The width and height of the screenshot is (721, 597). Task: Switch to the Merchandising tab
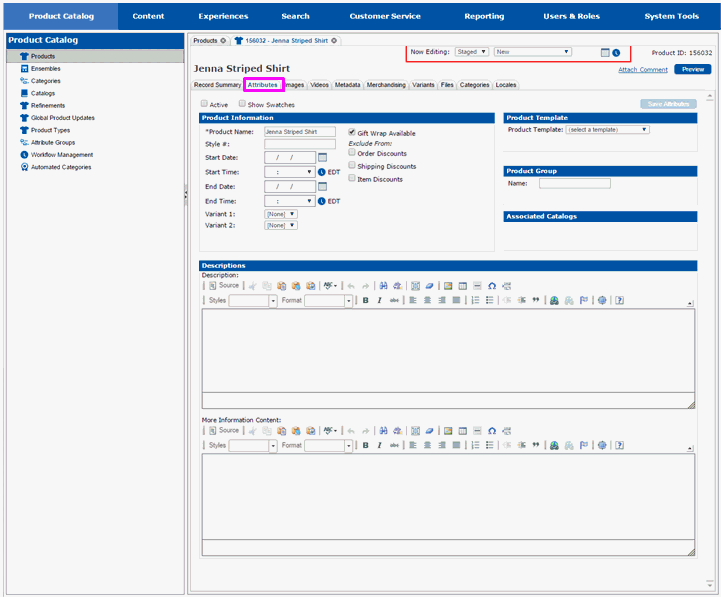(x=386, y=85)
